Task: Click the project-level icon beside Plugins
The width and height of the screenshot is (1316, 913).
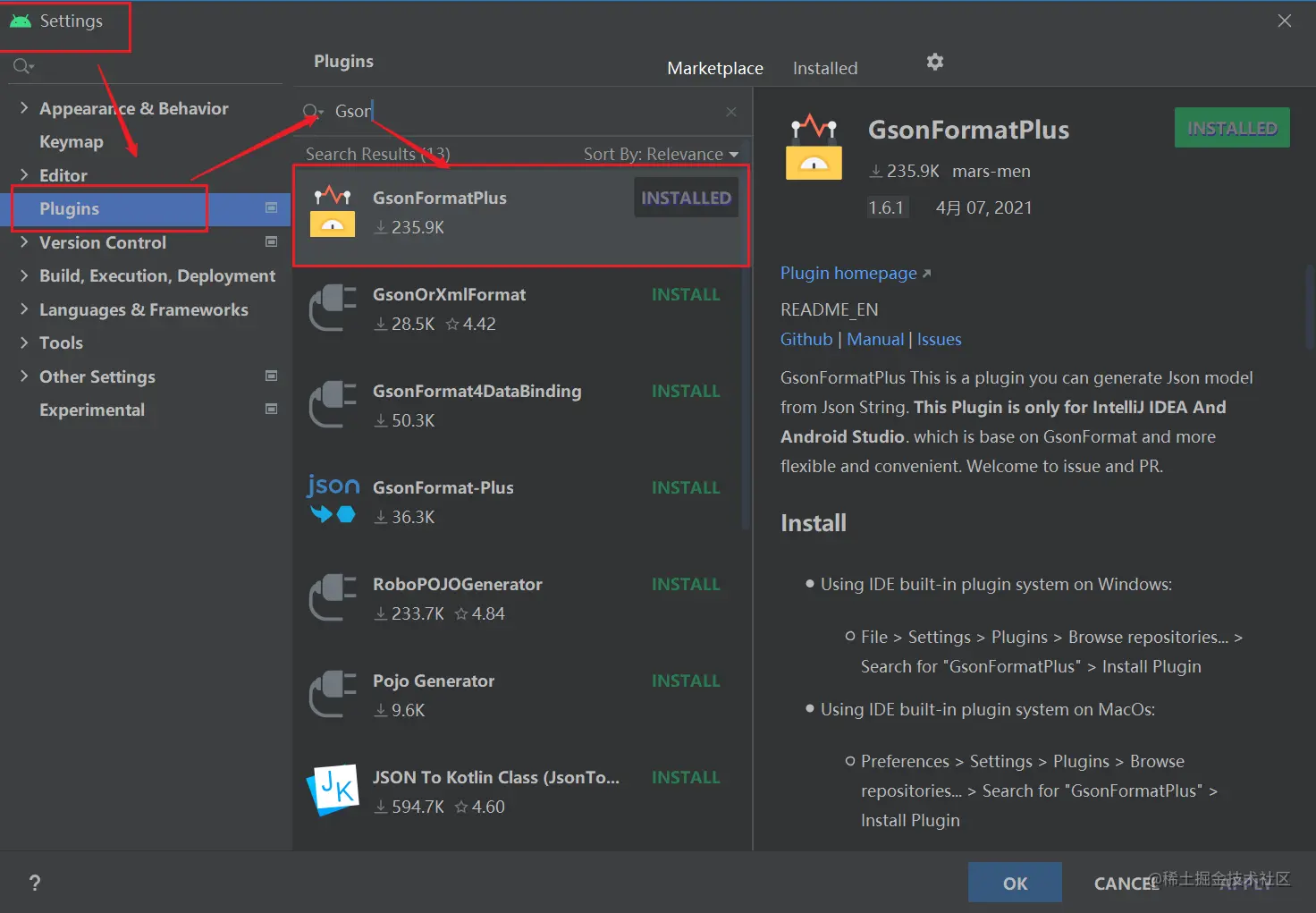Action: pos(271,207)
